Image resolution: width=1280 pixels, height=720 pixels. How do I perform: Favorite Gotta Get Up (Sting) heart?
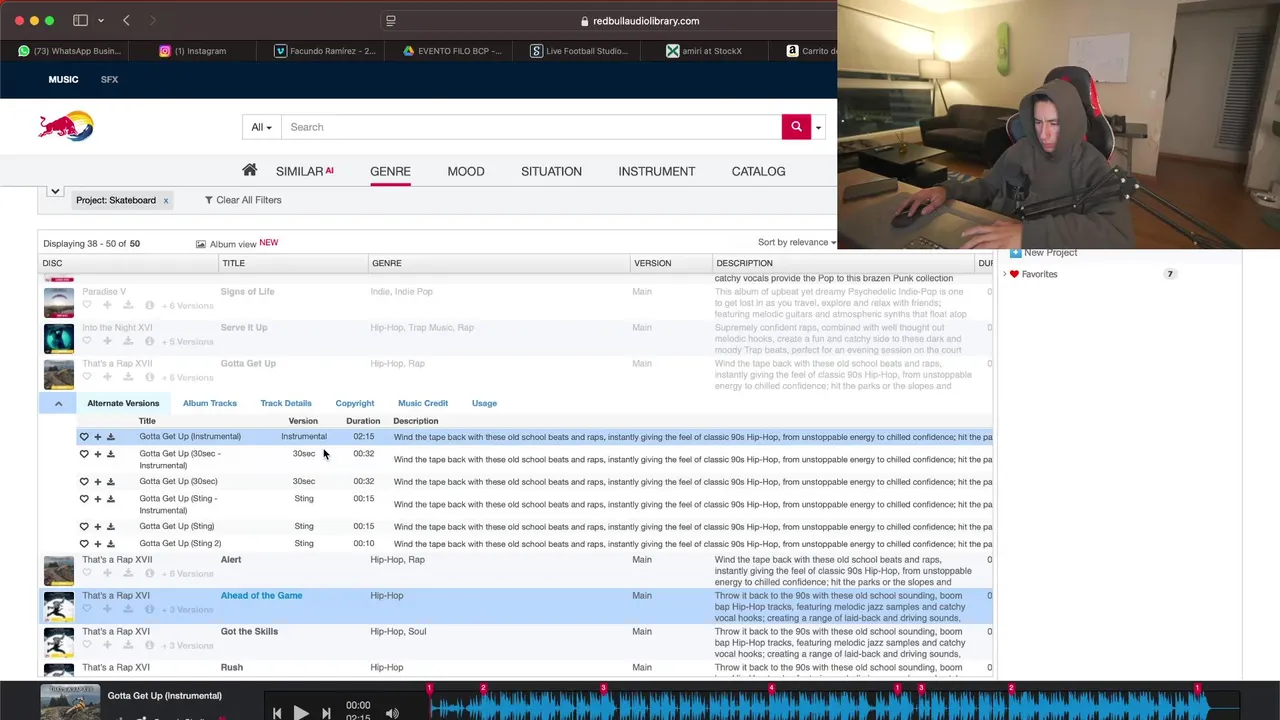tap(84, 526)
